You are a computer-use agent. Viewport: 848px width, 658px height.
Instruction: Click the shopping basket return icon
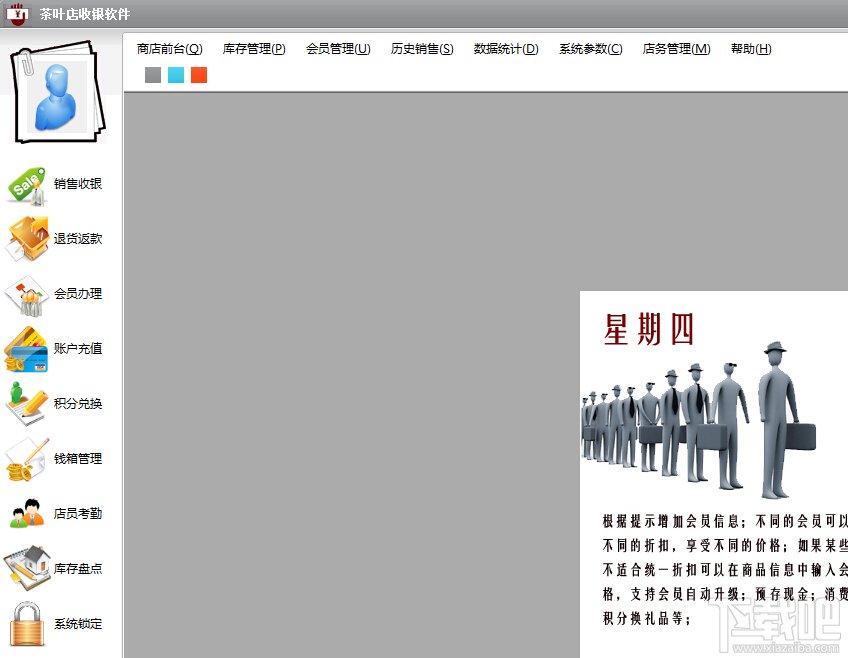point(26,238)
